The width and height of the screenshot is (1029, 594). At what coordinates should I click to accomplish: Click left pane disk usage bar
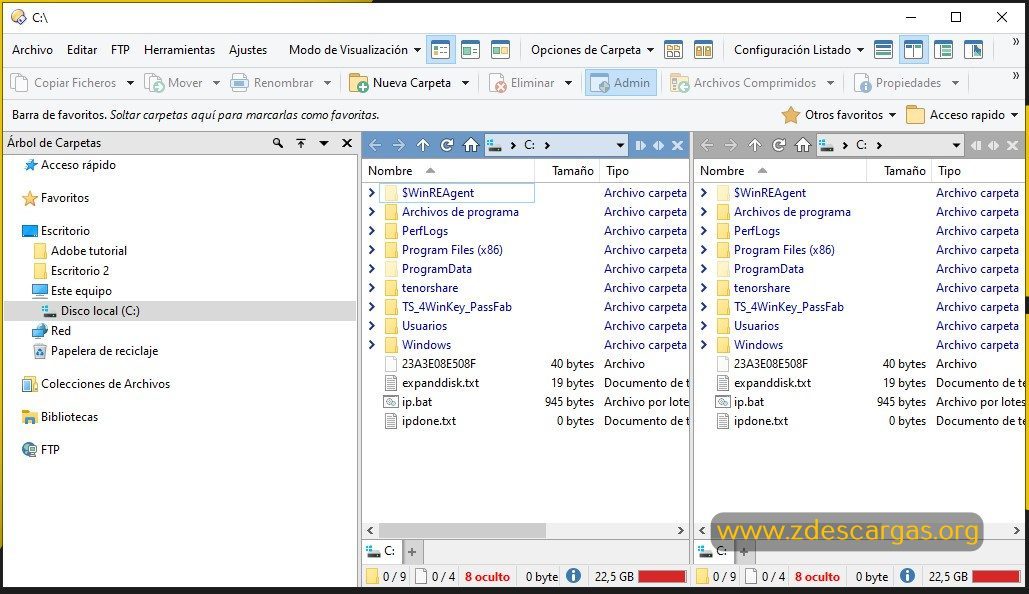(x=662, y=576)
